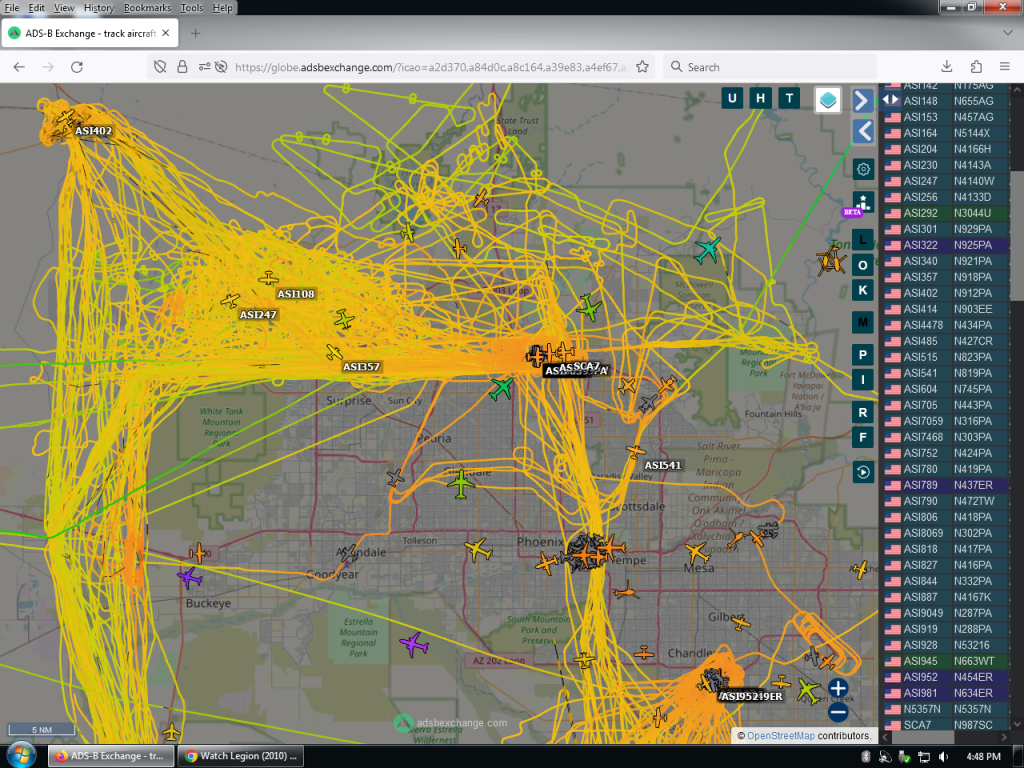Open the View menu
Viewport: 1024px width, 768px height.
[x=63, y=8]
